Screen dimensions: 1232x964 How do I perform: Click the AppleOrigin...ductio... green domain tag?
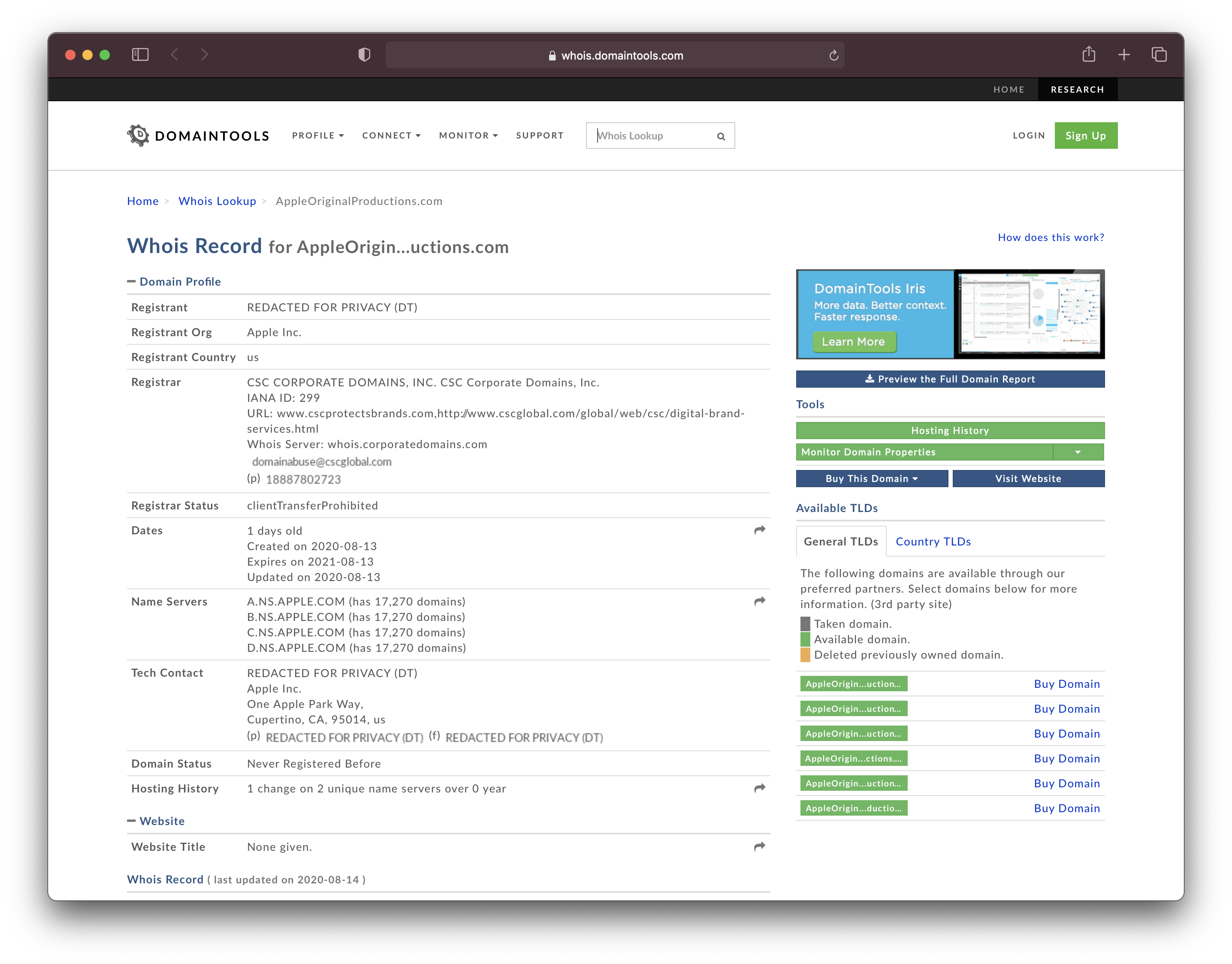tap(854, 808)
